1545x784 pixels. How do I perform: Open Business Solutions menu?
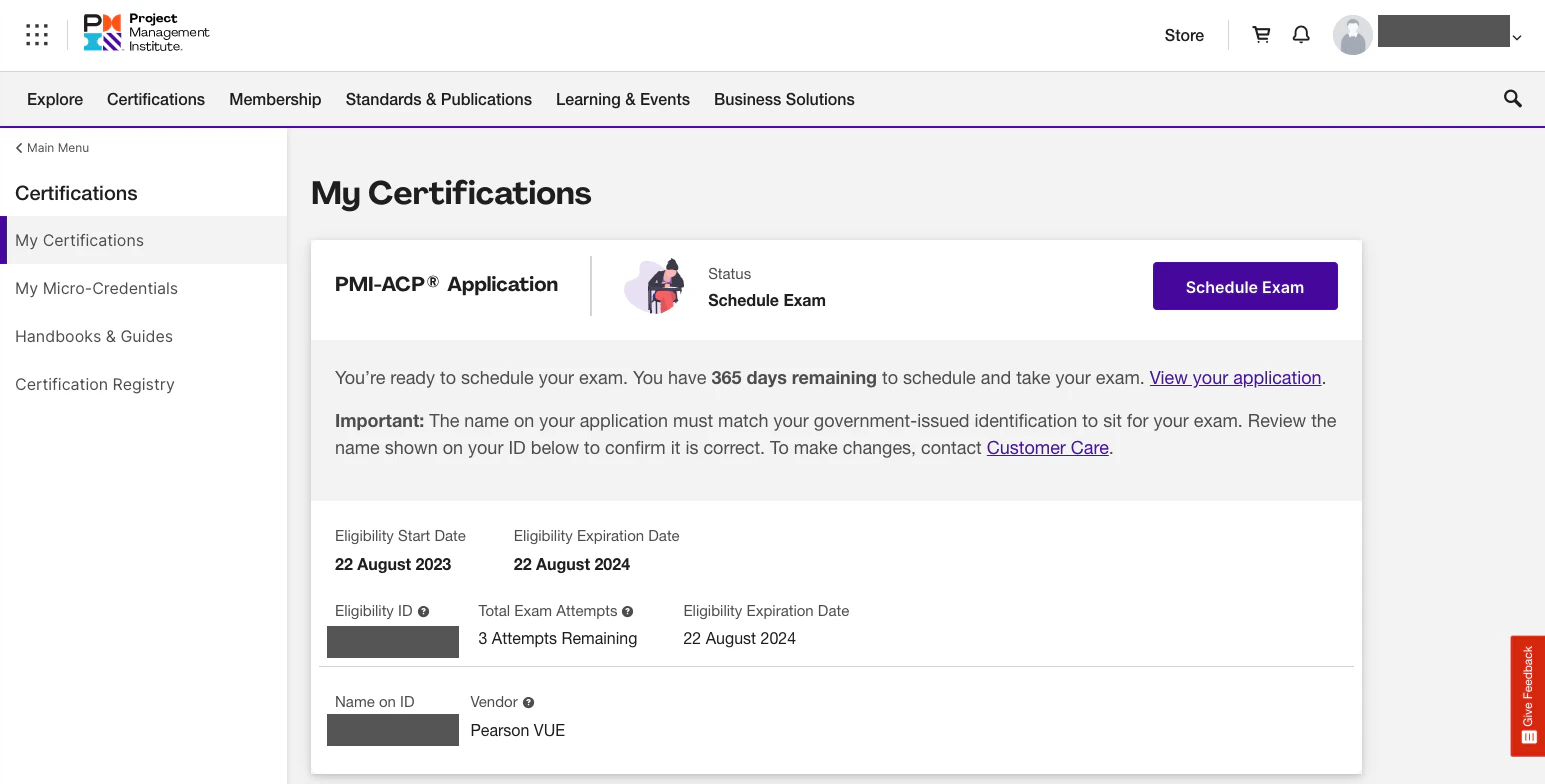784,99
